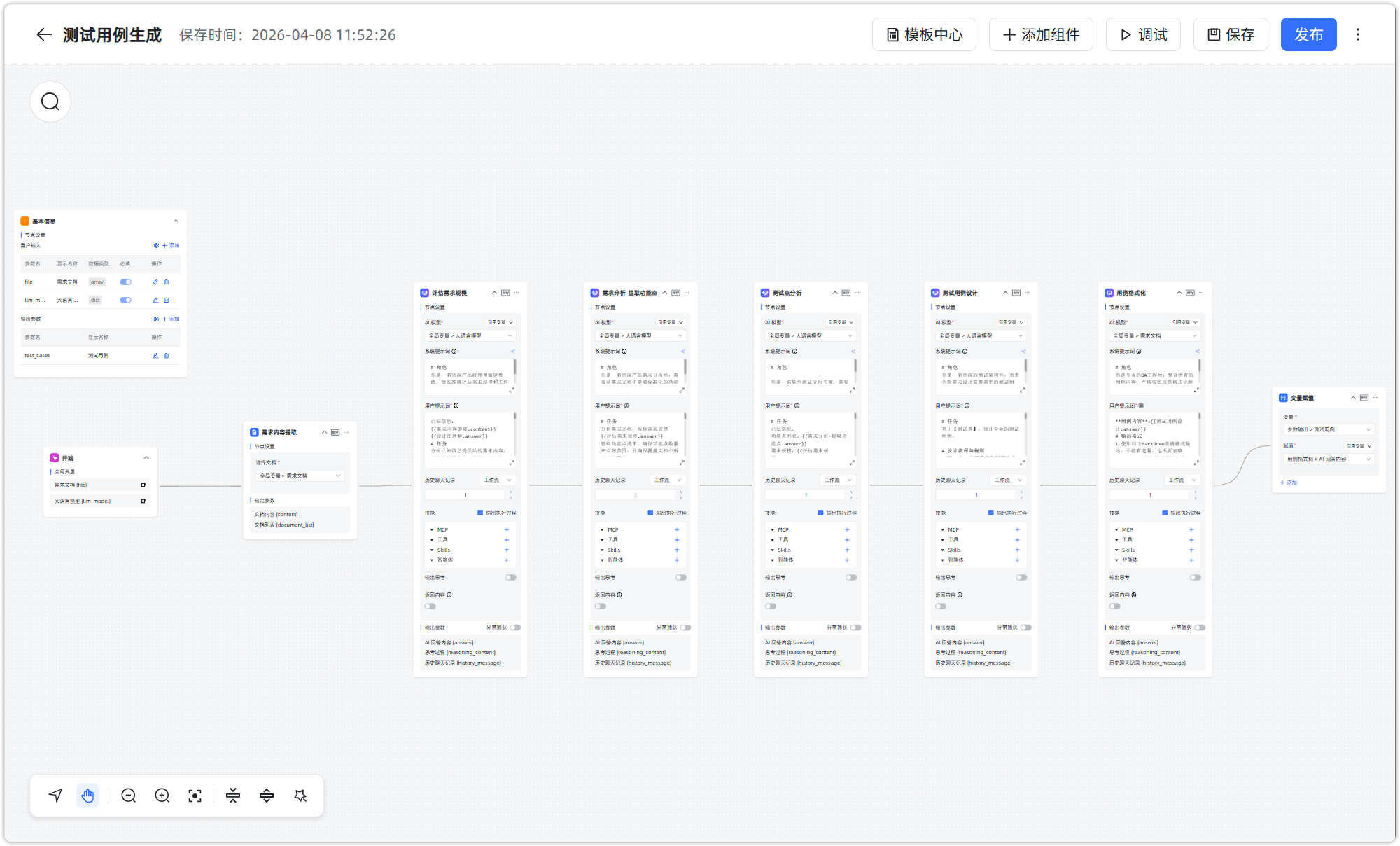Open 历史聊天记录 工作流 dropdown in 测试点分析
This screenshot has height=846, width=1400.
click(x=836, y=480)
